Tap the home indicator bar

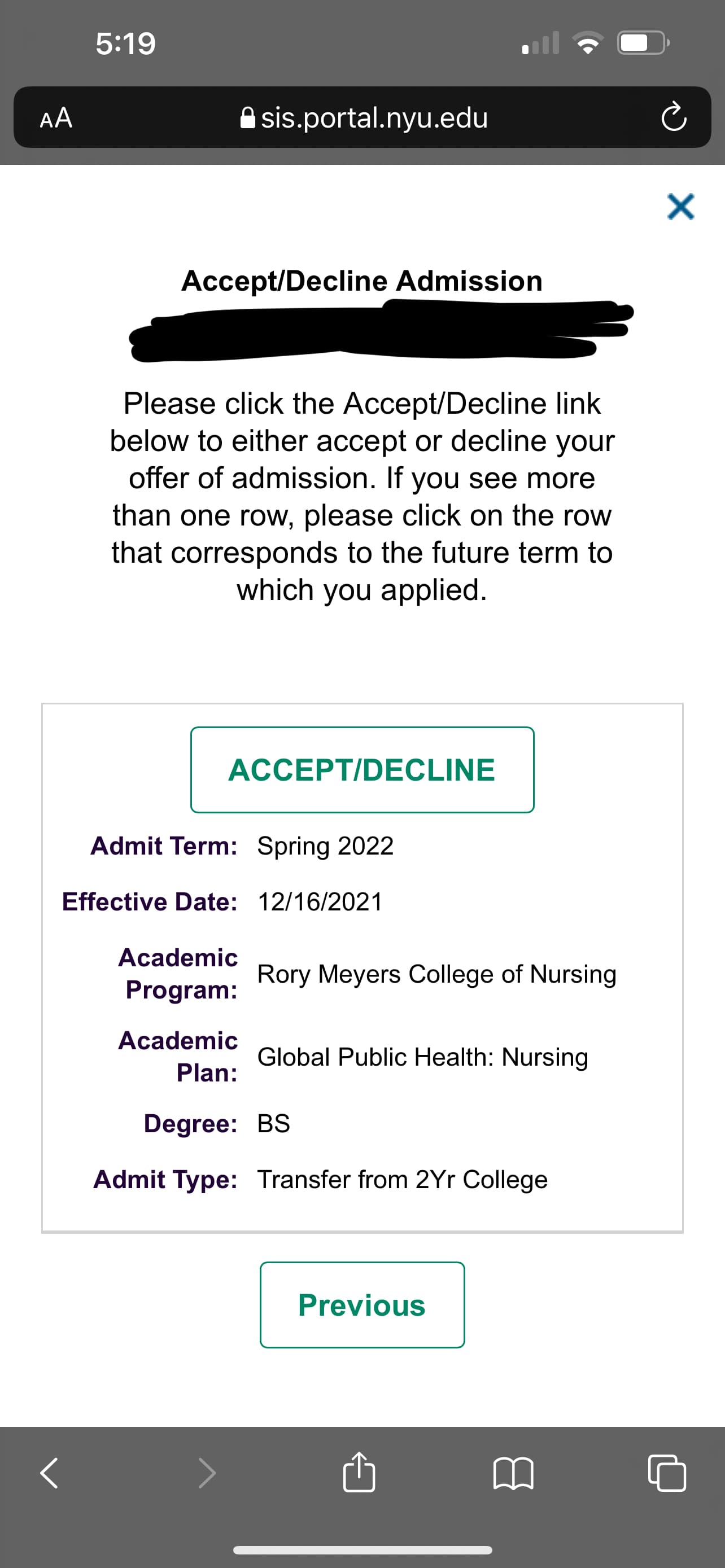point(362,1550)
